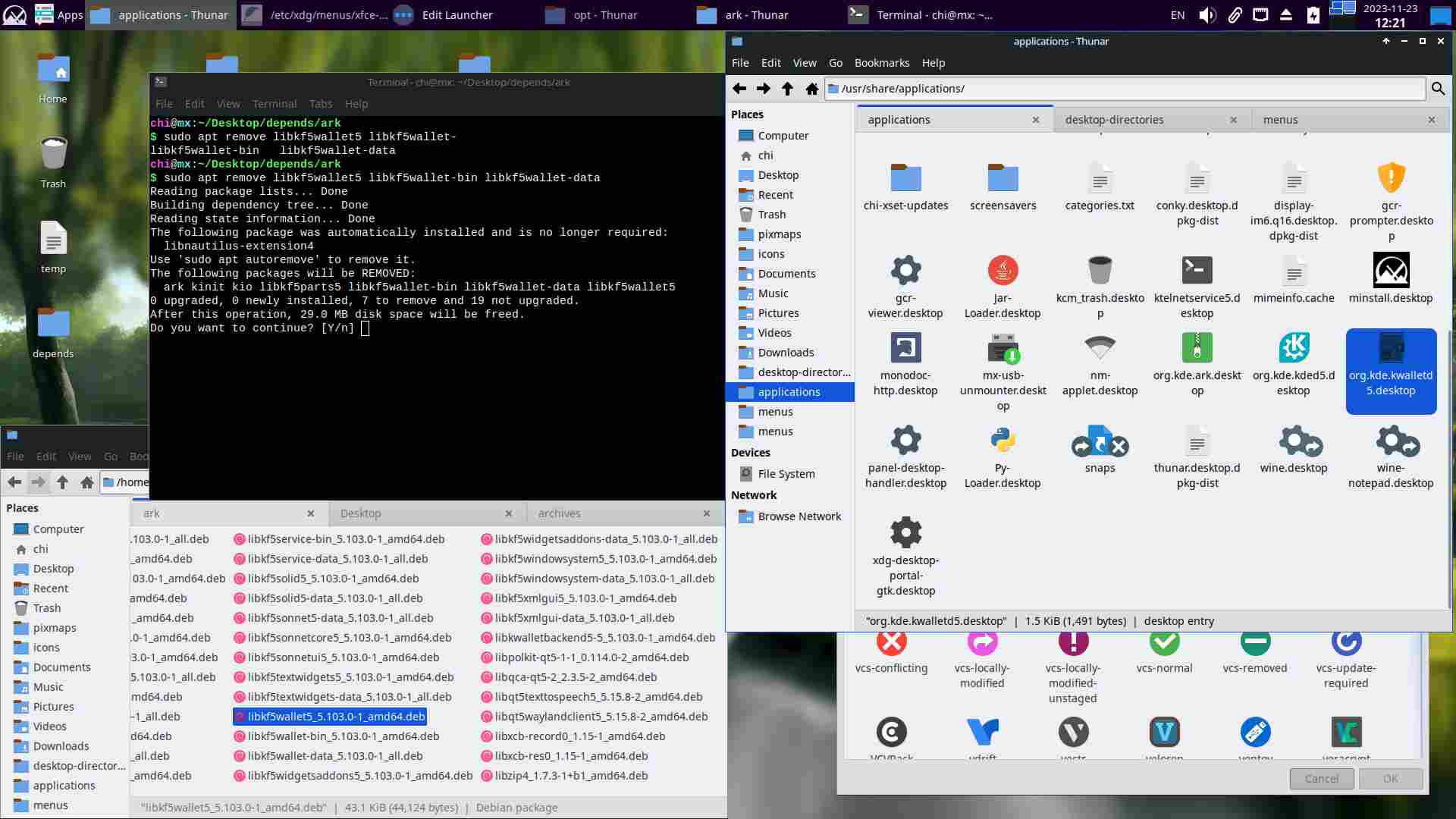
Task: Open the snaps folder icon
Action: coord(1100,441)
